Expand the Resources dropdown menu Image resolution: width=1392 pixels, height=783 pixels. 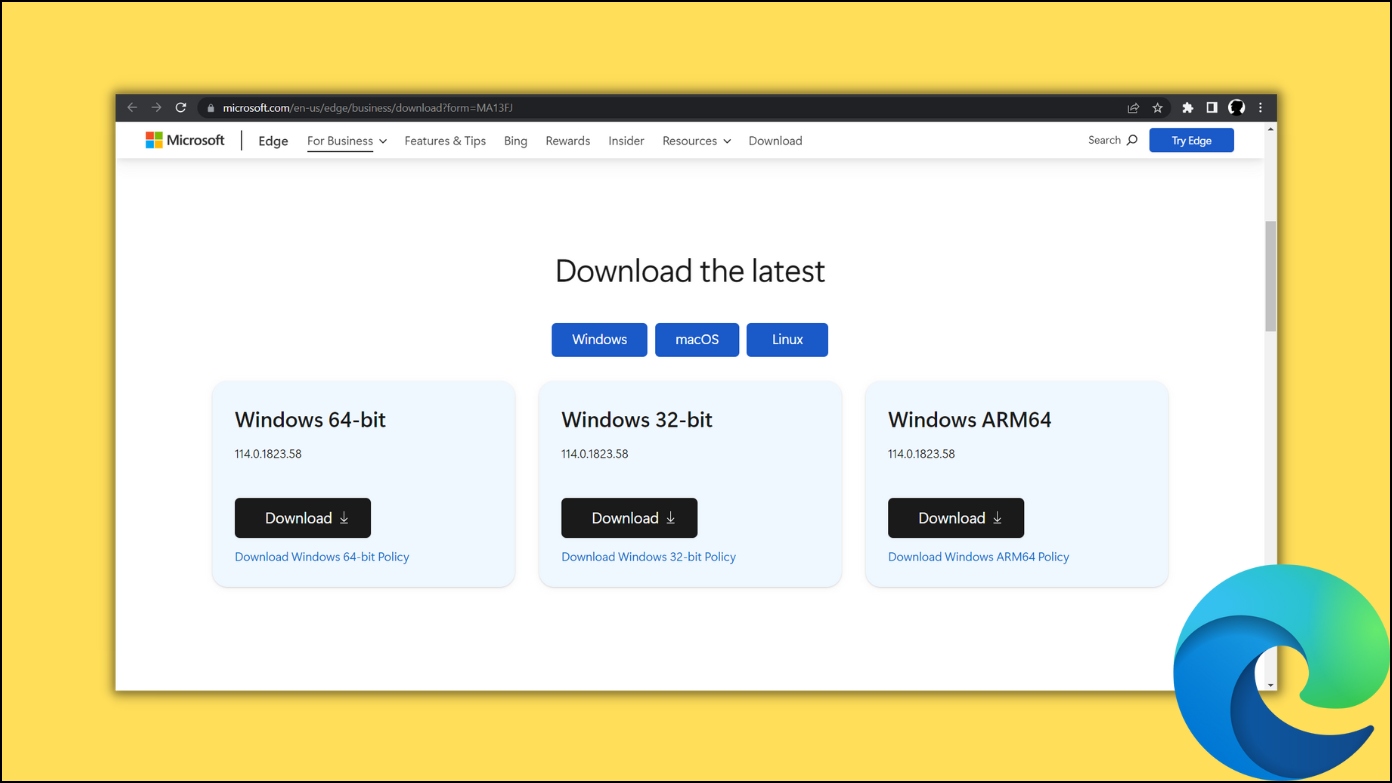click(697, 141)
